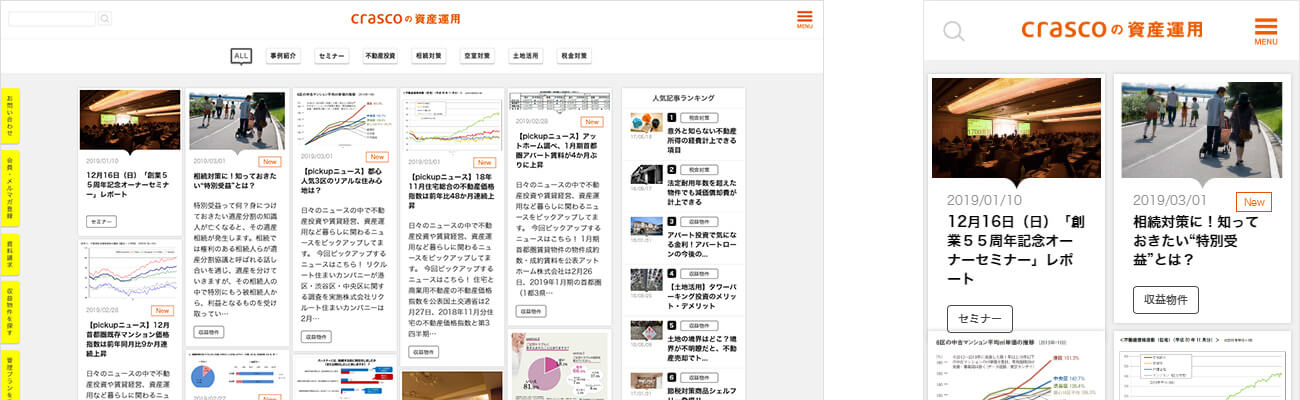Tap the magnifier search icon in mobile view
The width and height of the screenshot is (1300, 400).
(954, 31)
